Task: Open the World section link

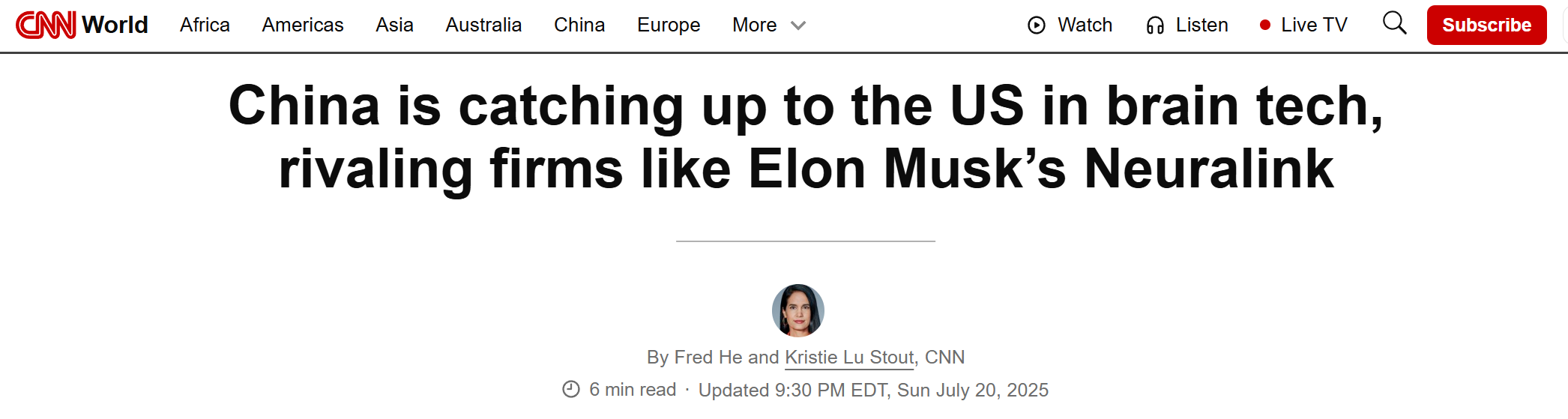Action: [x=115, y=25]
